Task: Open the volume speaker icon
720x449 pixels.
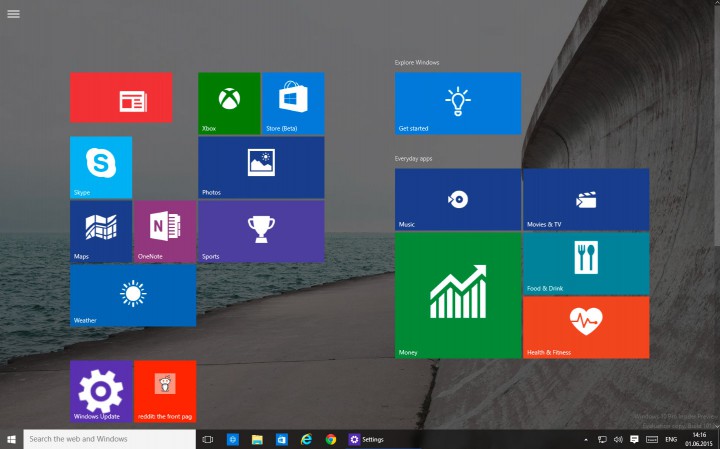Action: [618, 439]
